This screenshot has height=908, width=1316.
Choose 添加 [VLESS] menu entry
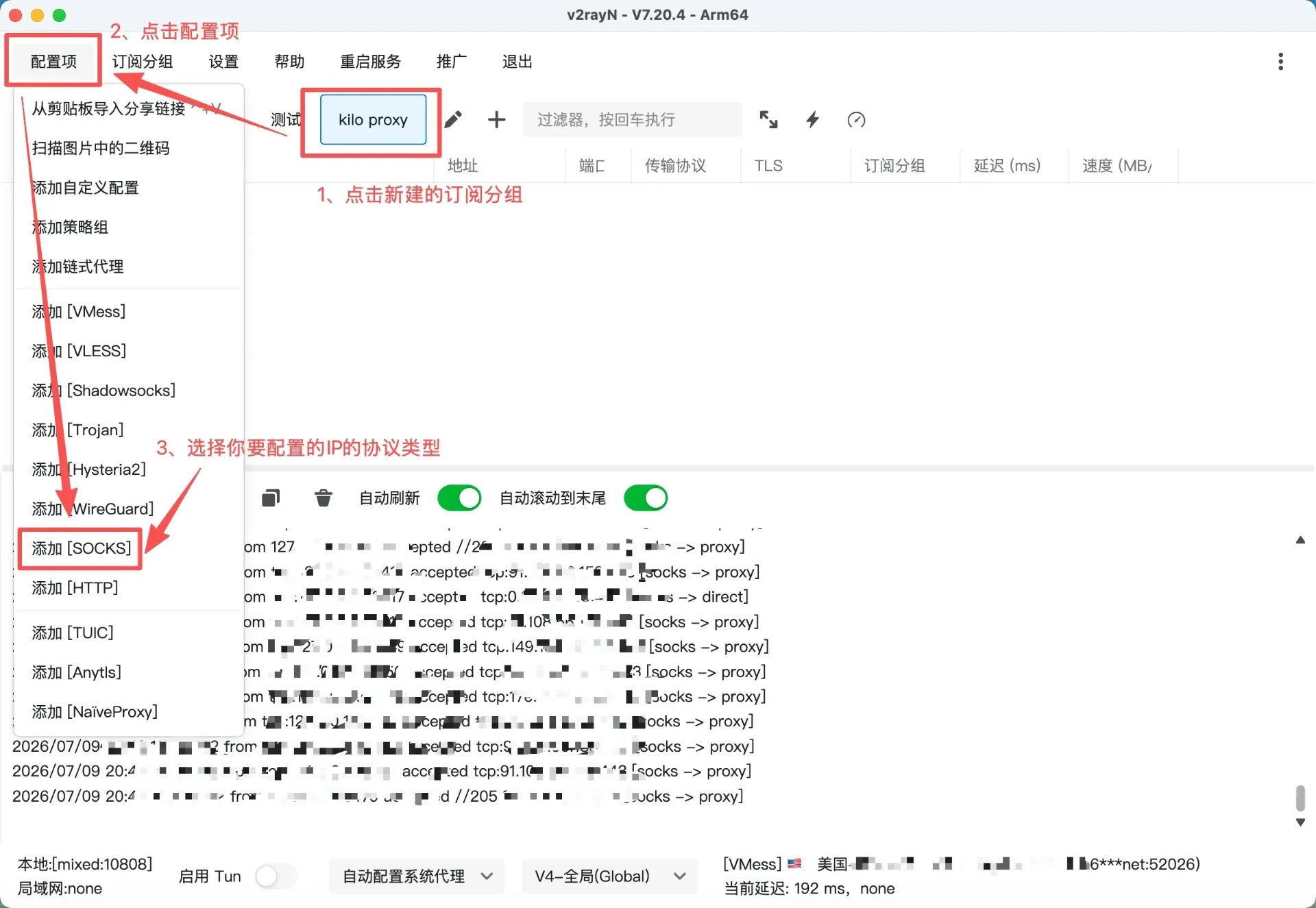[129, 351]
